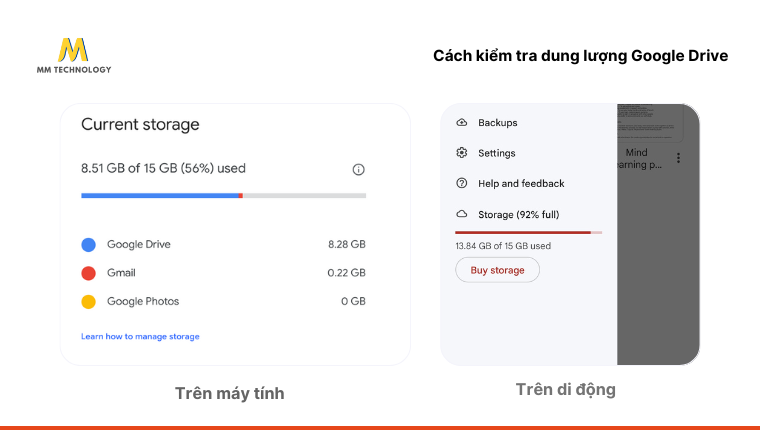Image resolution: width=760 pixels, height=430 pixels.
Task: Click 'Cách kiểm tra dung lượng Google Drive' title
Action: (581, 56)
